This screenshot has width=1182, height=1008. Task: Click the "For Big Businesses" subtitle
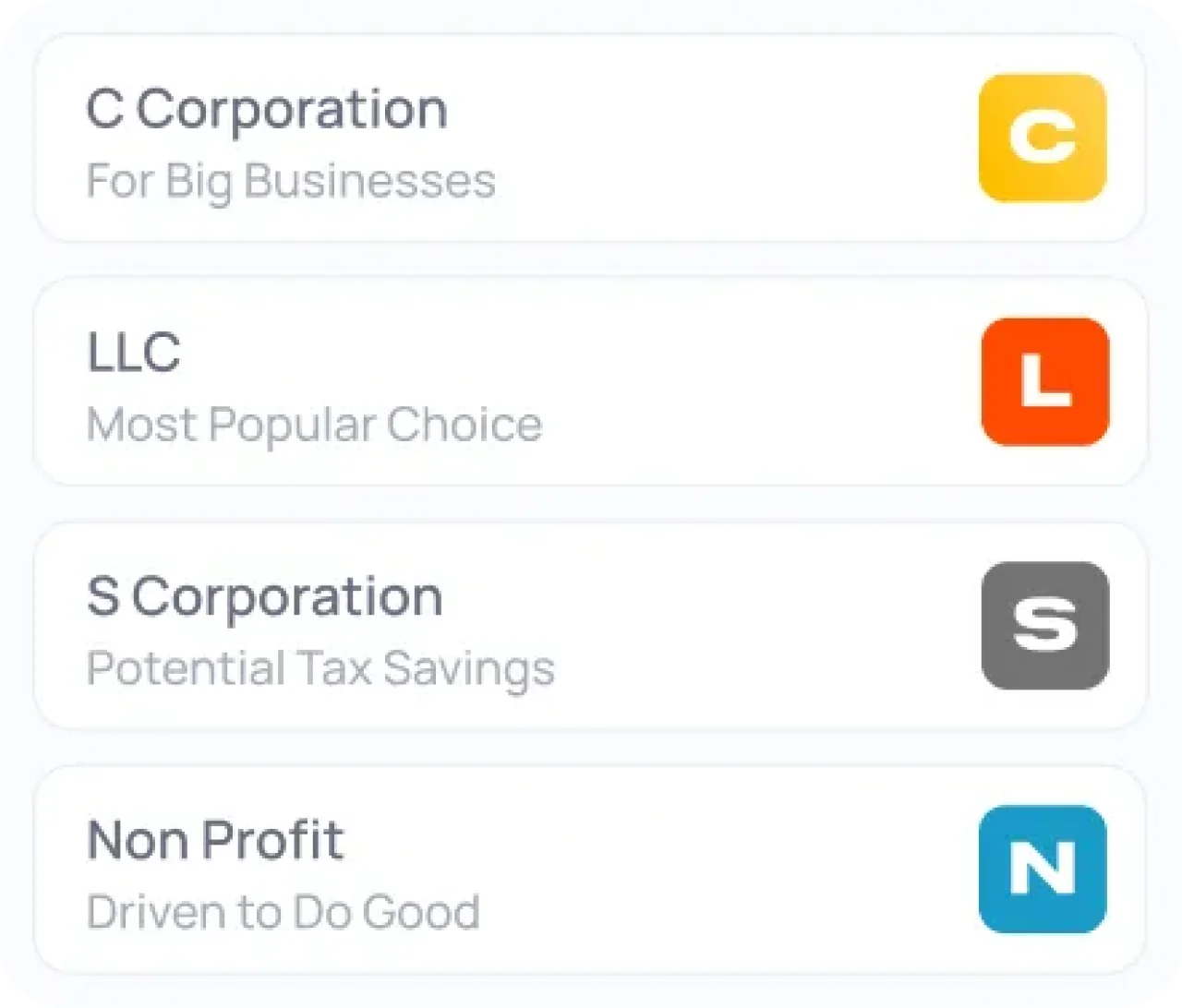(x=291, y=181)
